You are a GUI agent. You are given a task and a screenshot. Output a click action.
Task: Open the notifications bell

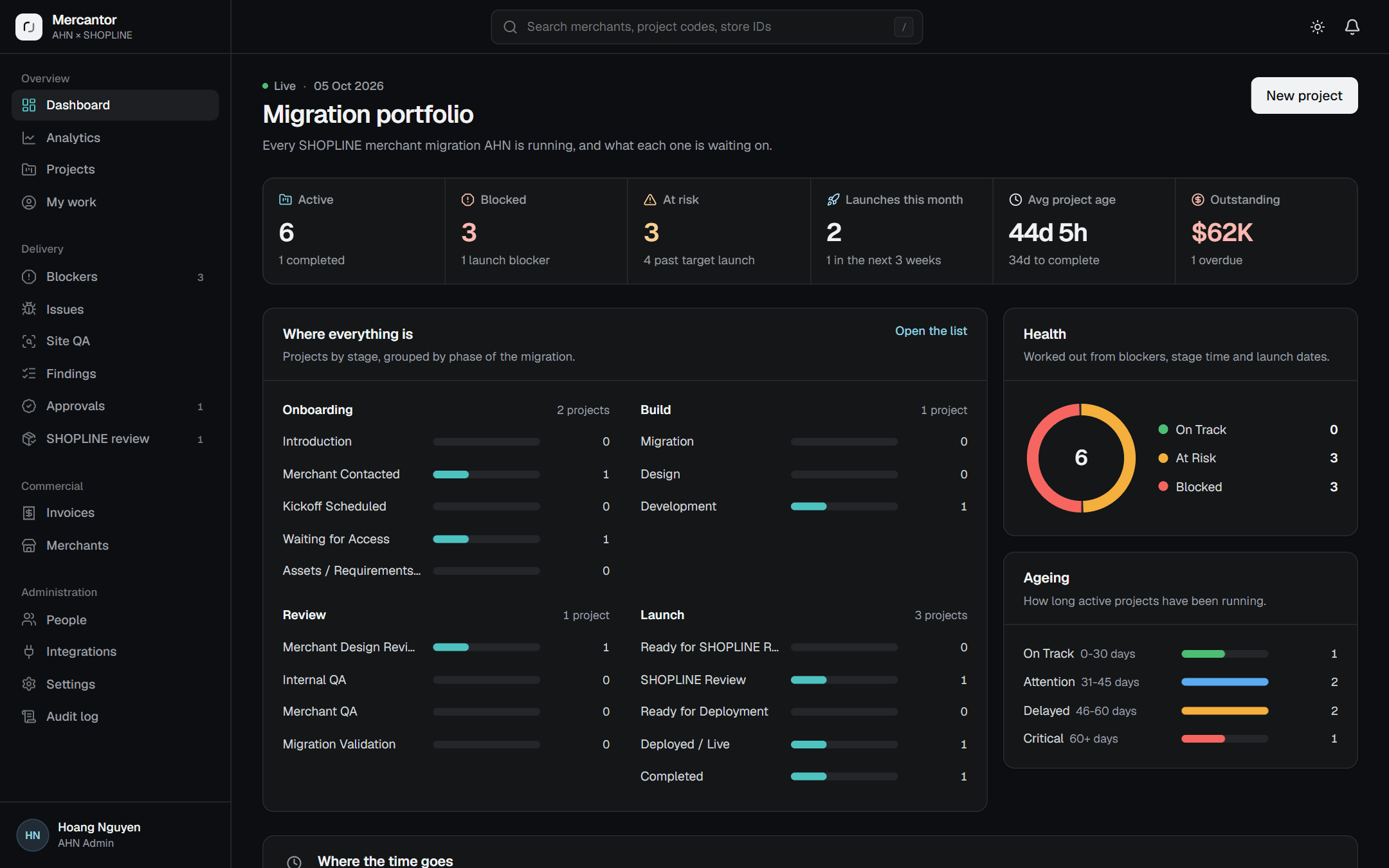[x=1352, y=27]
